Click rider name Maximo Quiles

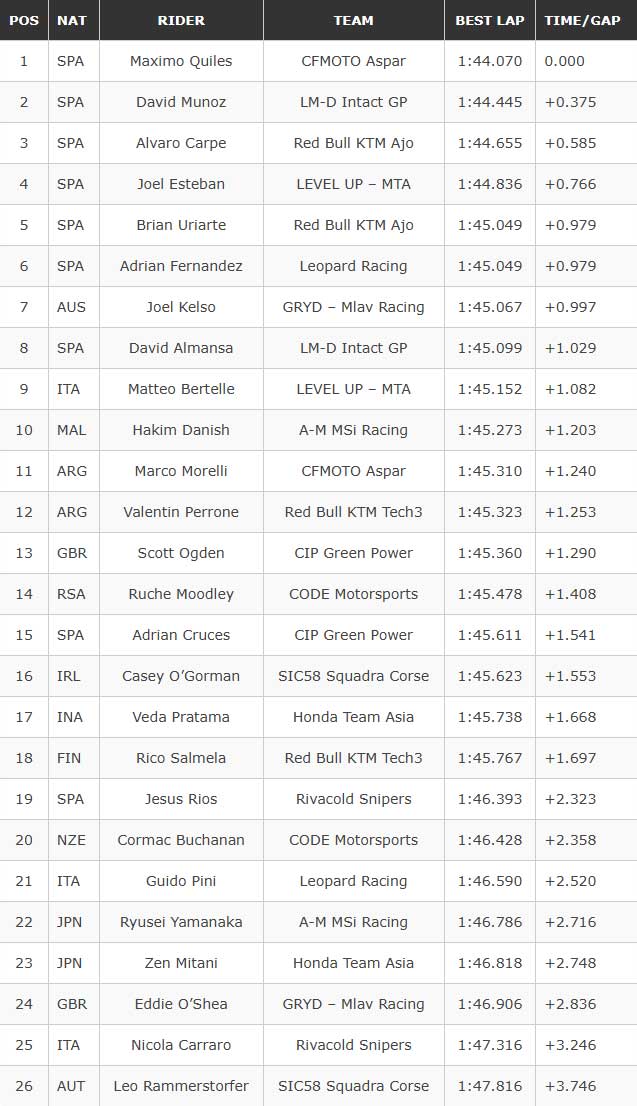click(181, 61)
